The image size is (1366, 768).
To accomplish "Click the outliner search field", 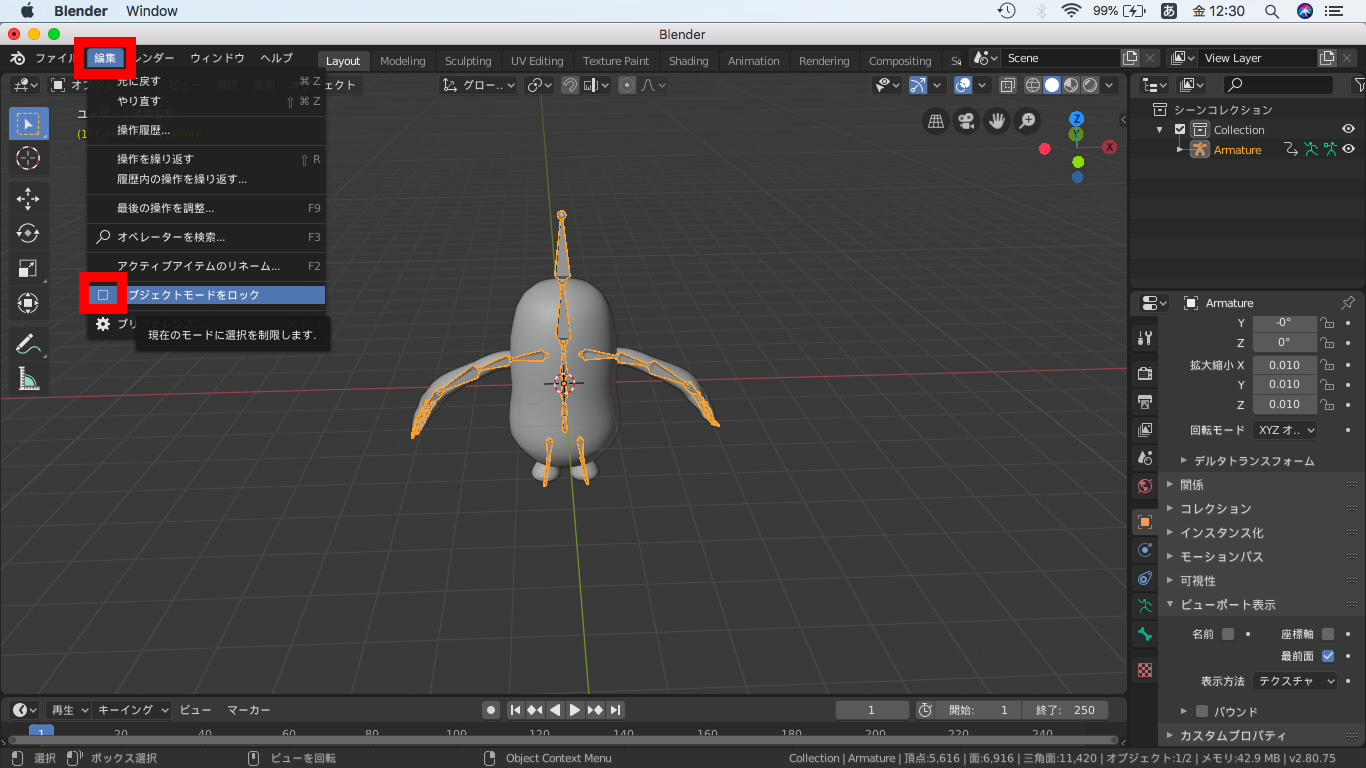I will (x=1278, y=86).
